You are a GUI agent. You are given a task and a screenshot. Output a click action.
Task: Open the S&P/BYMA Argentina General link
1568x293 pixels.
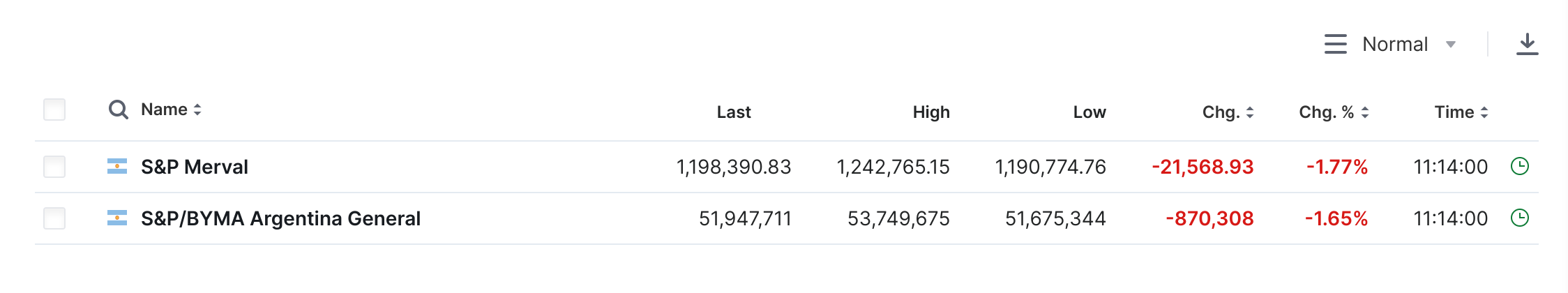click(x=280, y=218)
